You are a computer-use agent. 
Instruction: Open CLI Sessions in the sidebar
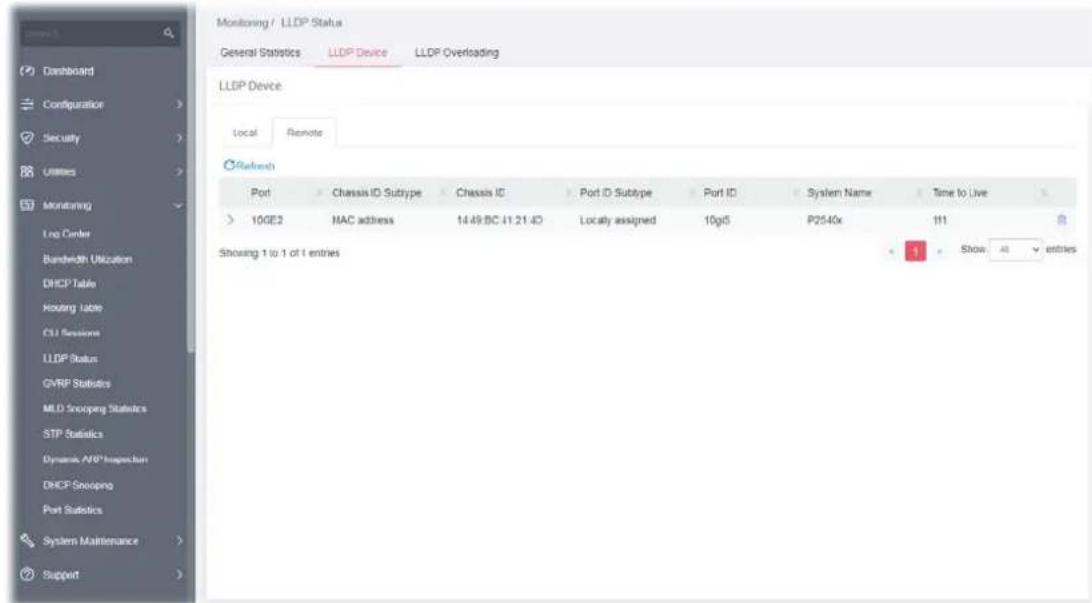[x=71, y=334]
